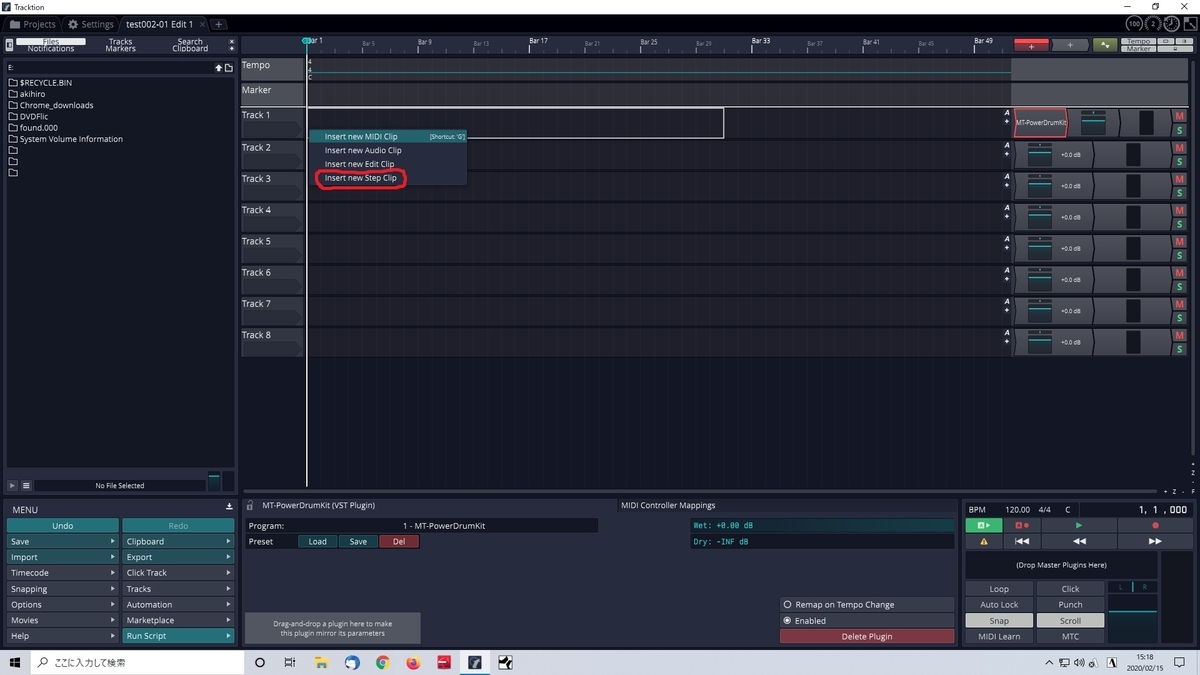Switch to the Settings tab
Viewport: 1200px width, 675px height.
pos(91,24)
